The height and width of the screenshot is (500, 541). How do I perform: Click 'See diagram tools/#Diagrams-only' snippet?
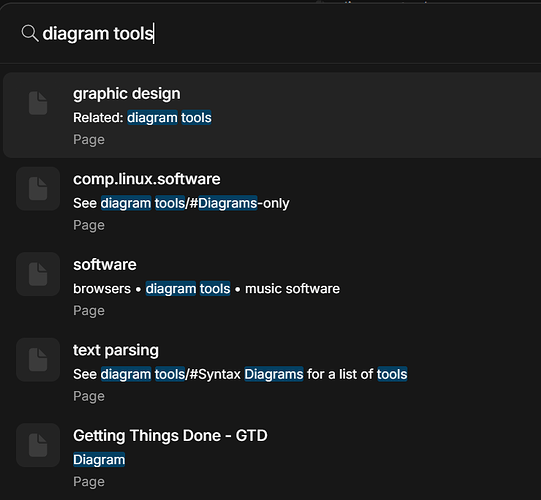181,203
